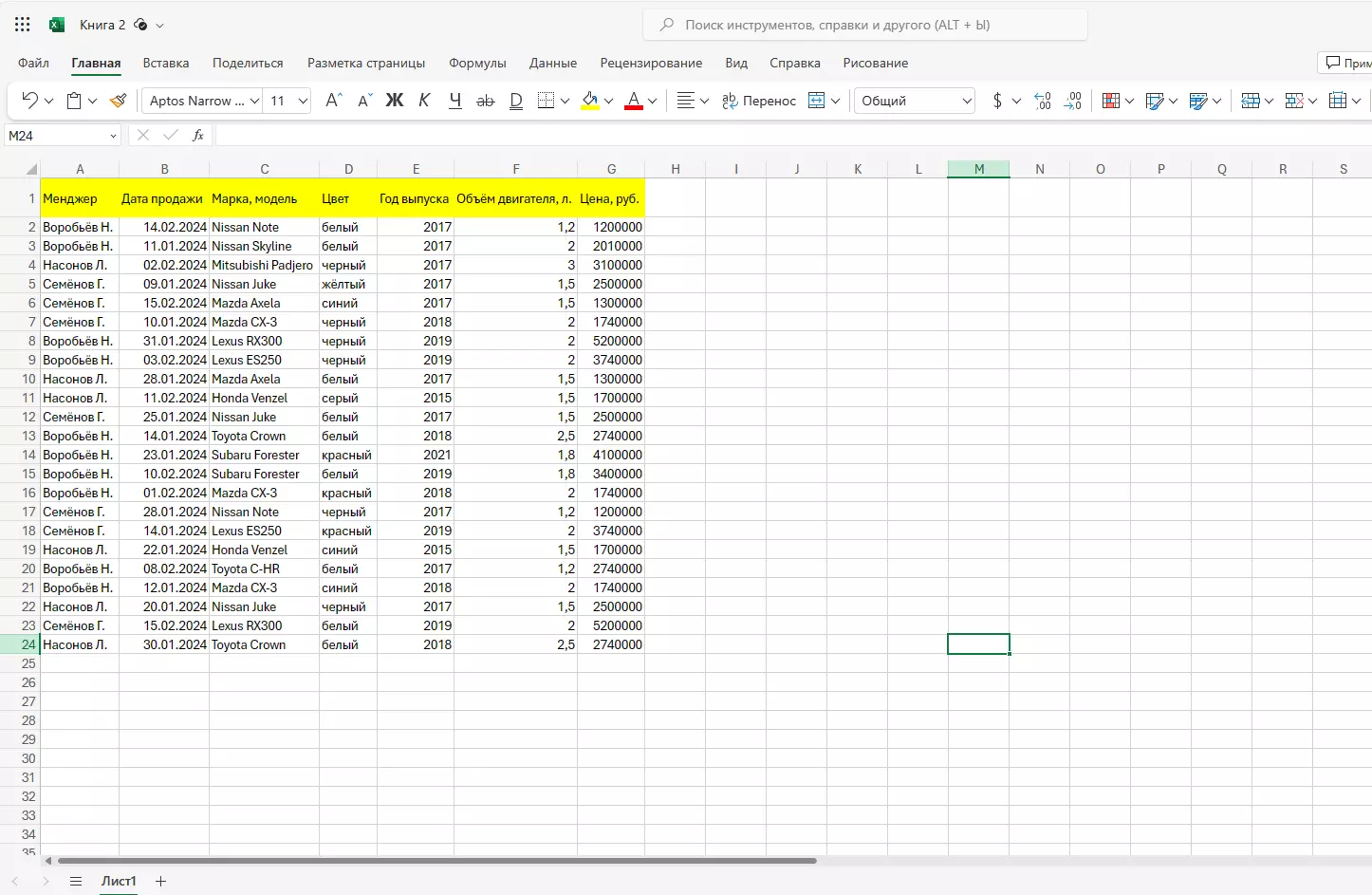The width and height of the screenshot is (1372, 895).
Task: Click the Перенос wrap text button
Action: pyautogui.click(x=758, y=101)
